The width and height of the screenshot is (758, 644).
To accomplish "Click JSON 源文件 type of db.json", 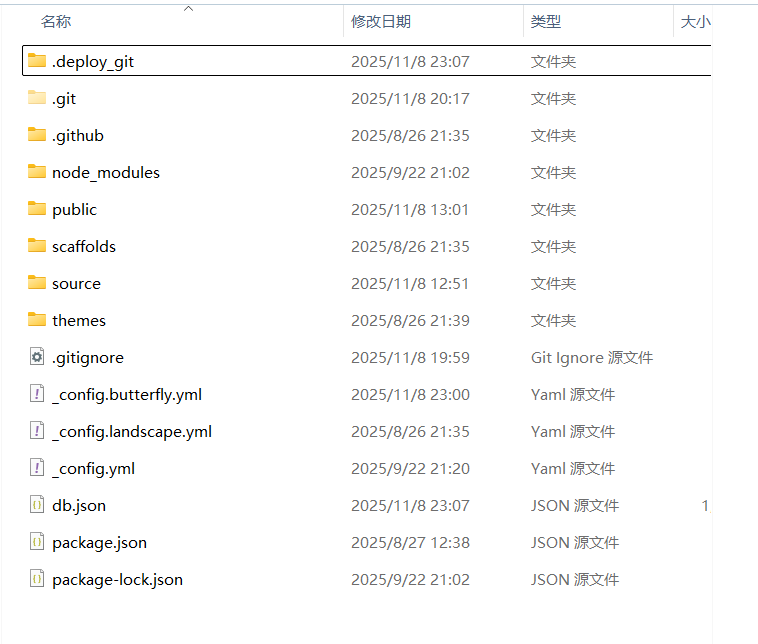I will tap(575, 506).
